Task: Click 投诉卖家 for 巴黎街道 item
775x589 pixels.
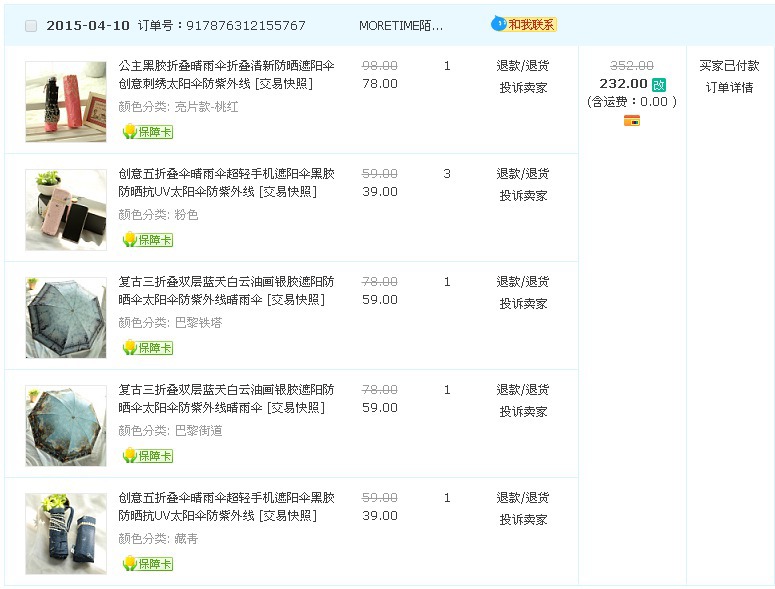Action: (x=523, y=412)
